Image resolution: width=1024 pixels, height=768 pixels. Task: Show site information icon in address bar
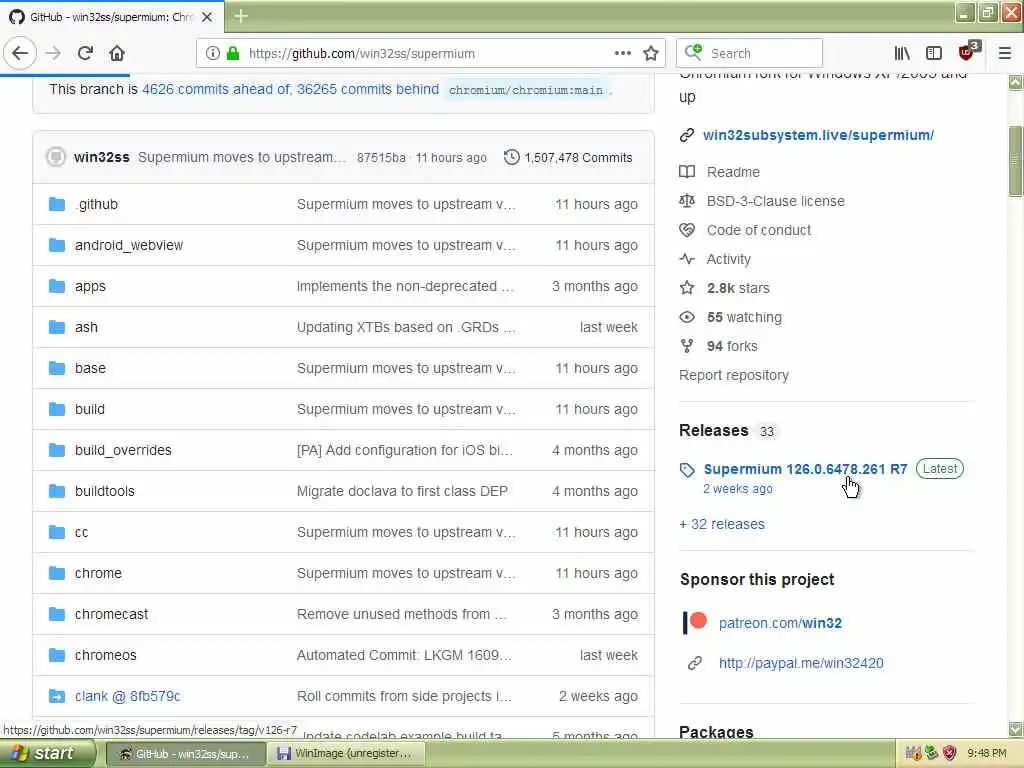[x=212, y=54]
